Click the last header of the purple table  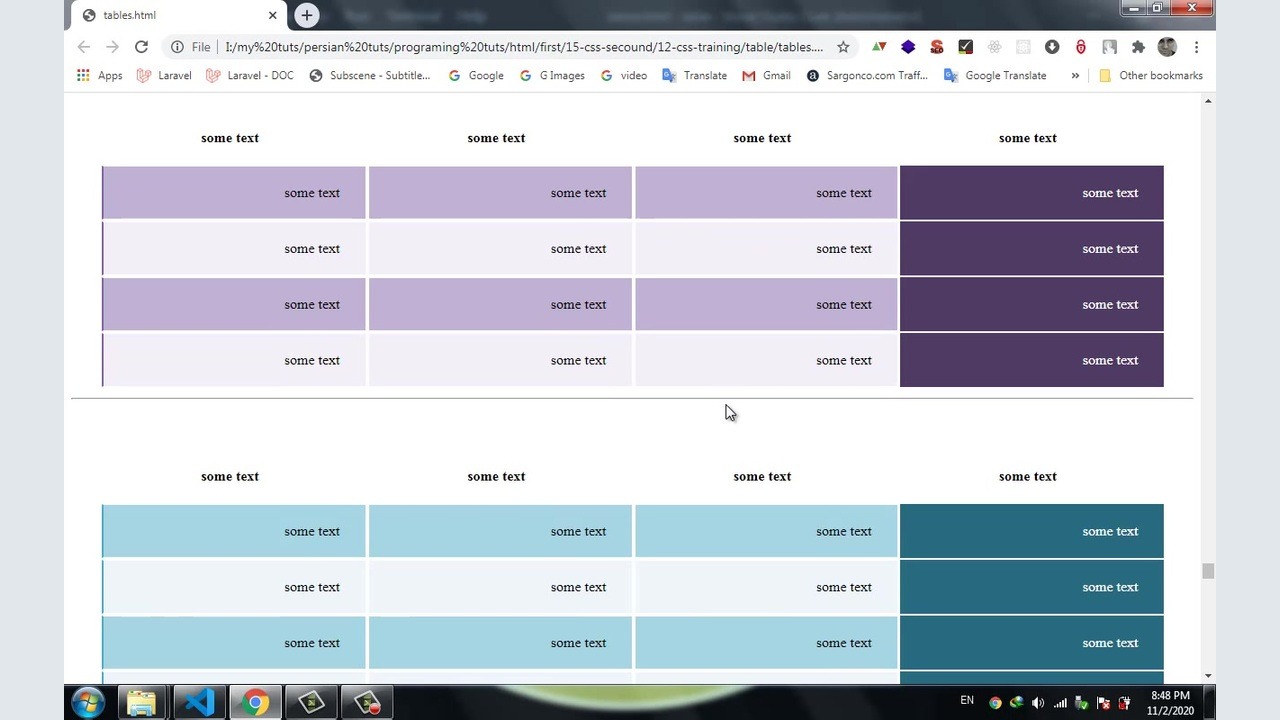tap(1028, 138)
